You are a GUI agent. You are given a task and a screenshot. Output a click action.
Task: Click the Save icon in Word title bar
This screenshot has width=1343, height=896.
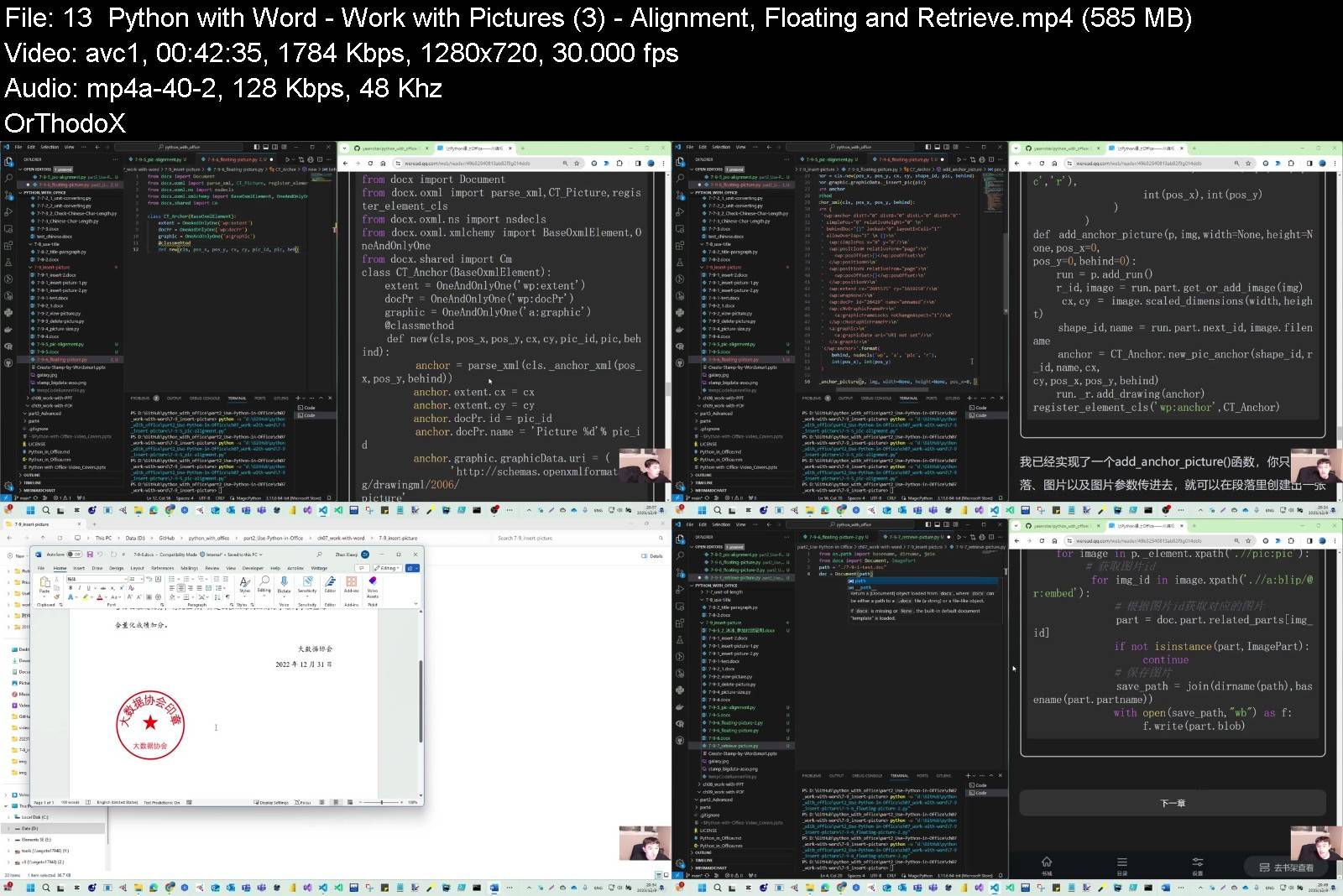[x=90, y=555]
